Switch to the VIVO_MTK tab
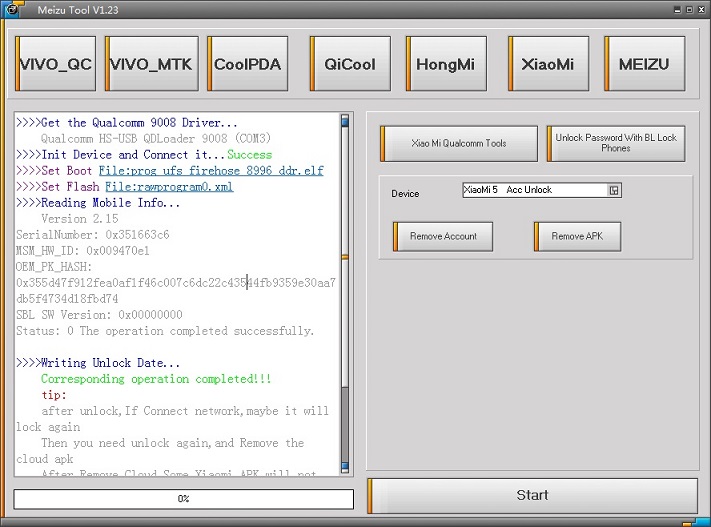The height and width of the screenshot is (527, 711). pos(152,63)
